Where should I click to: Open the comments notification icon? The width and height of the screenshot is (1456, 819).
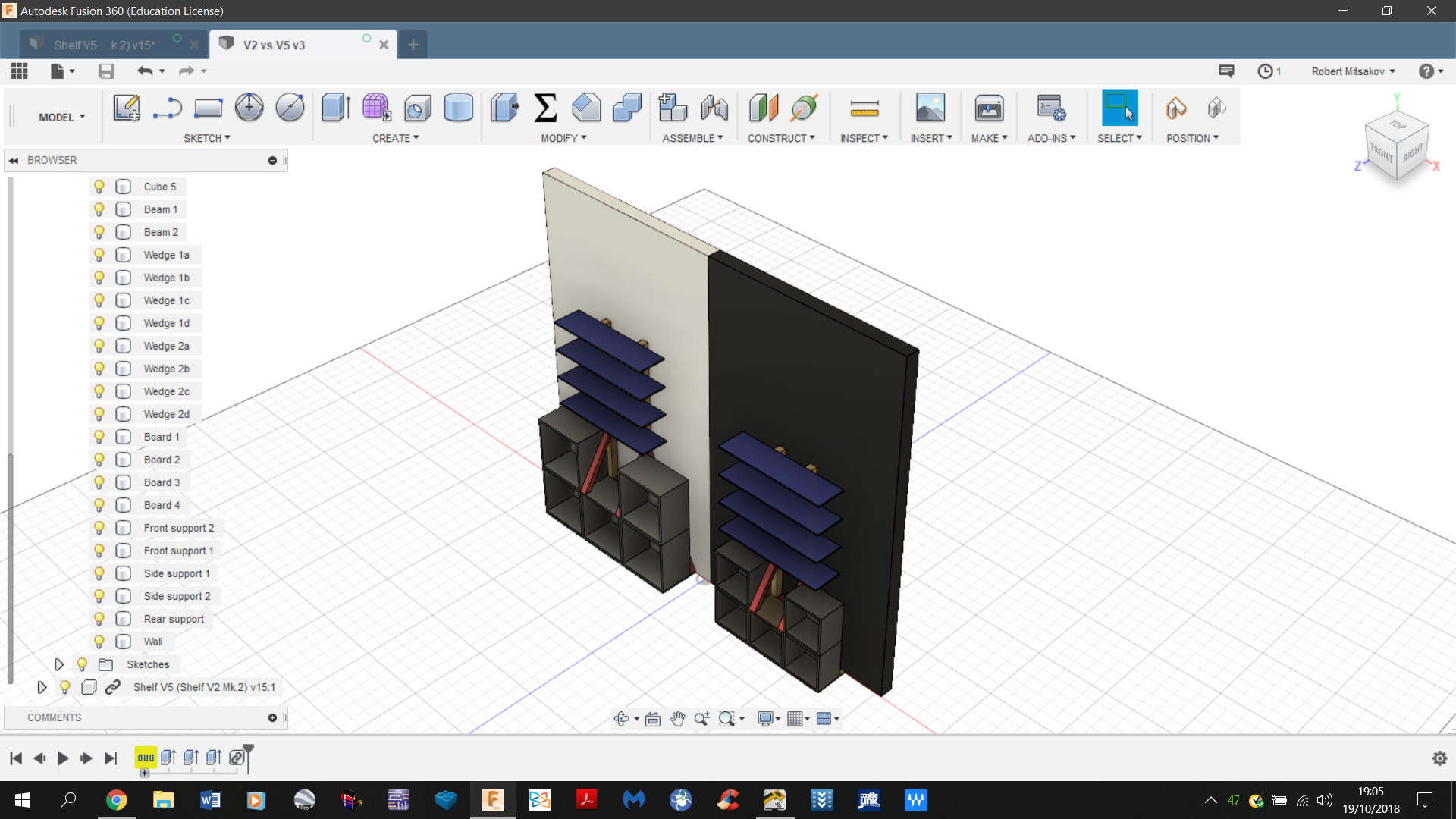click(1226, 71)
